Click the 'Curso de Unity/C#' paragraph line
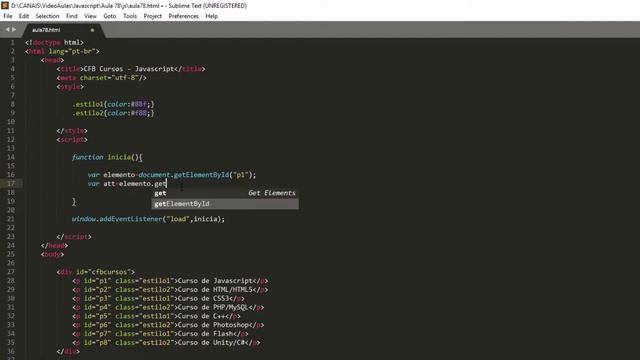This screenshot has width=640, height=360. coord(166,343)
